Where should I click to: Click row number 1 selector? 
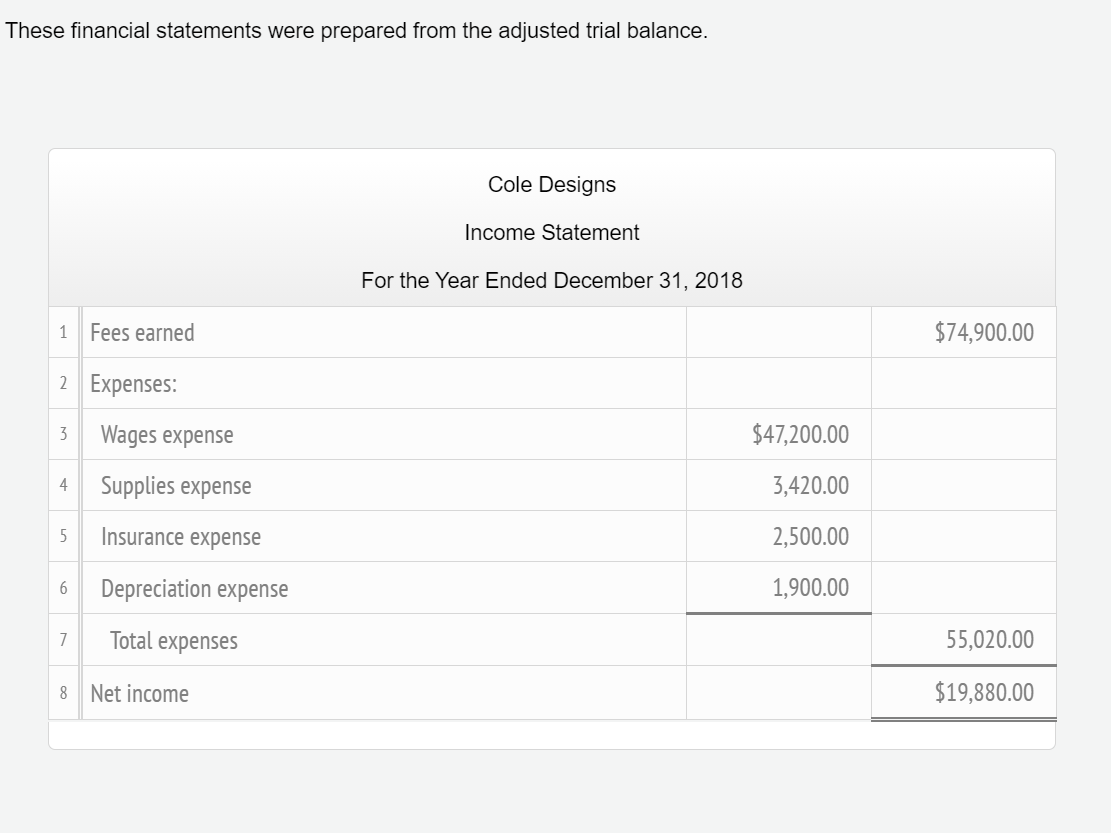(63, 332)
